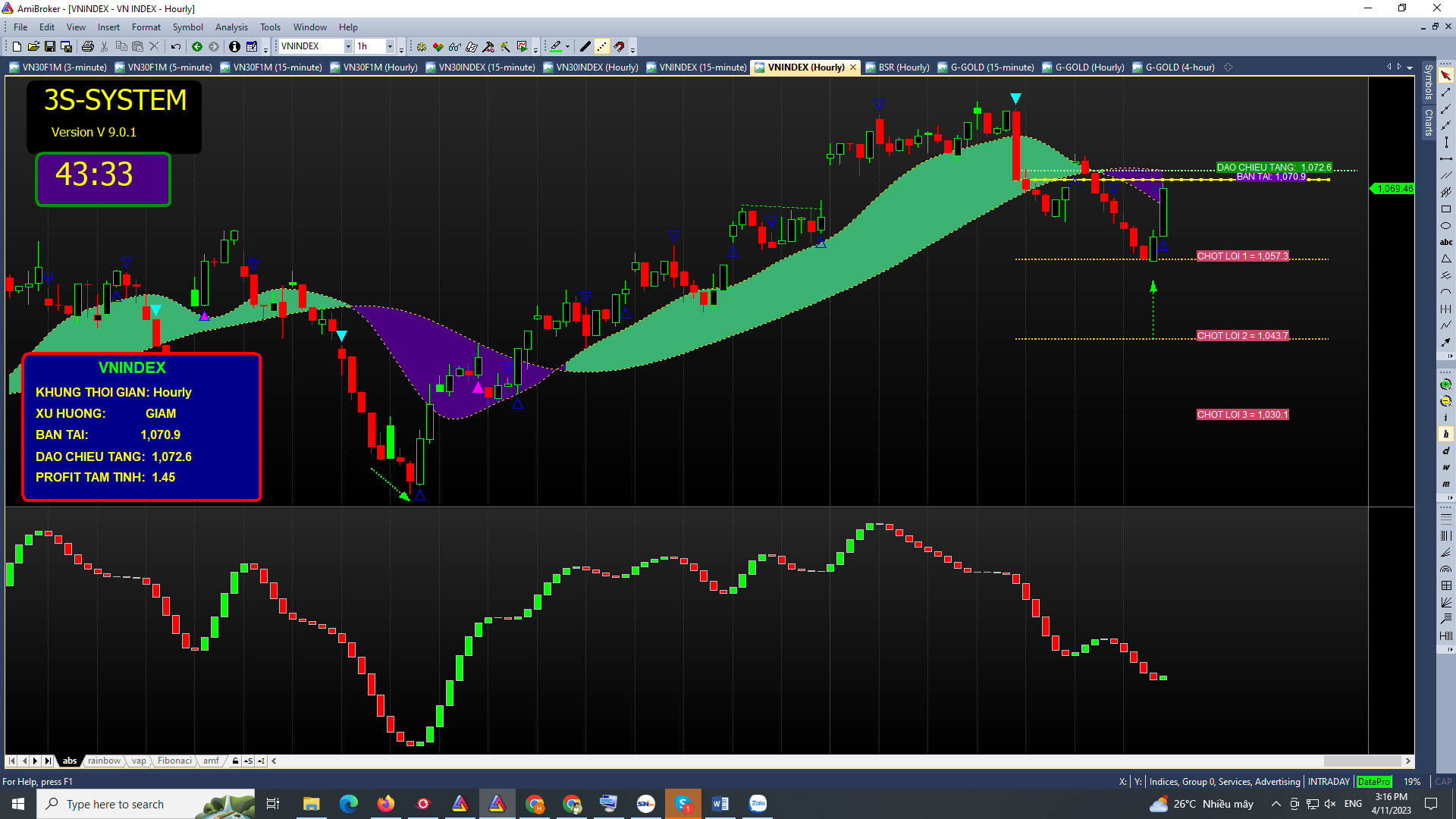
Task: Open Zalo from the Windows taskbar
Action: click(x=758, y=804)
